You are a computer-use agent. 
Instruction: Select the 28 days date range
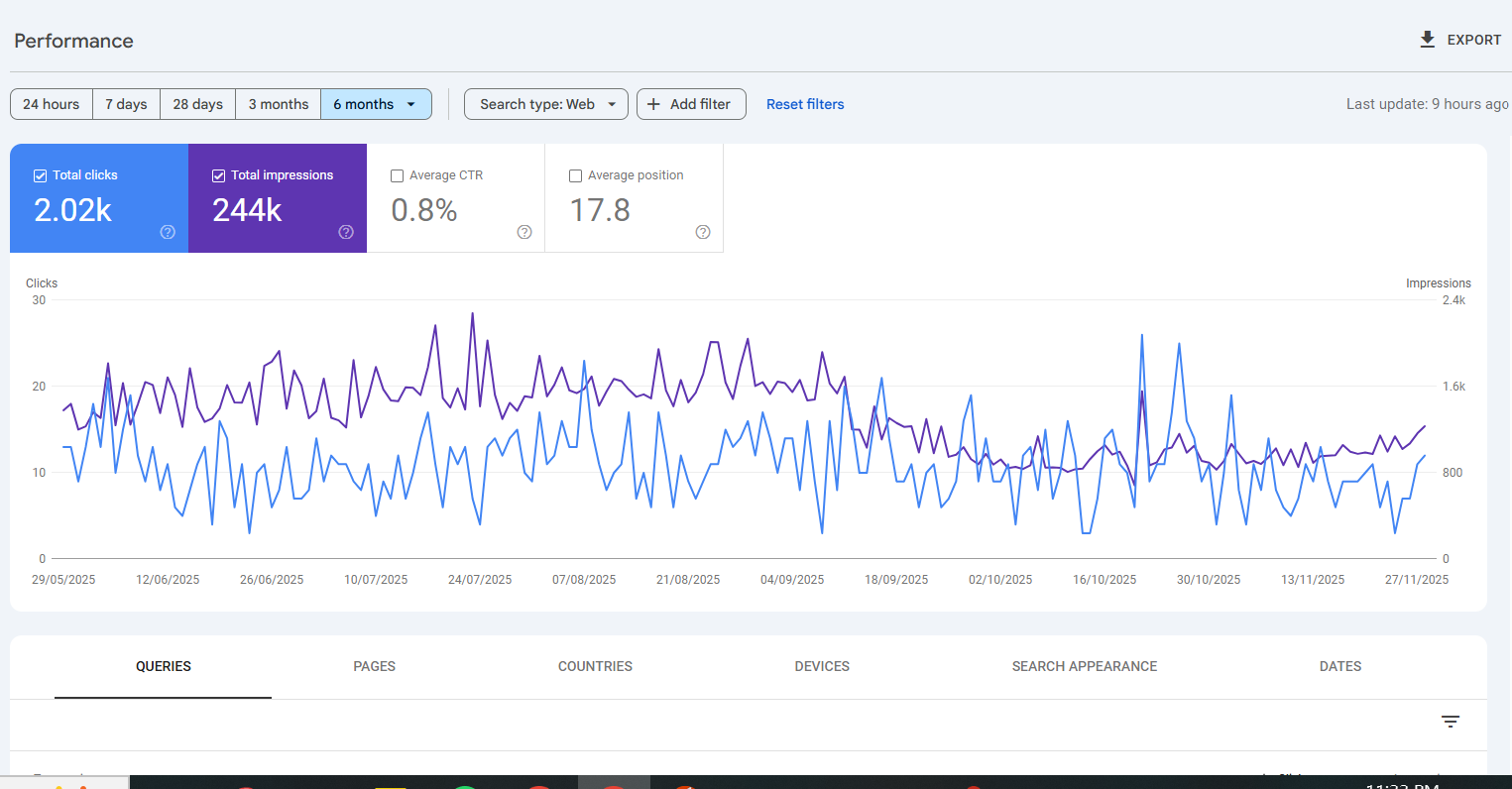click(x=197, y=104)
